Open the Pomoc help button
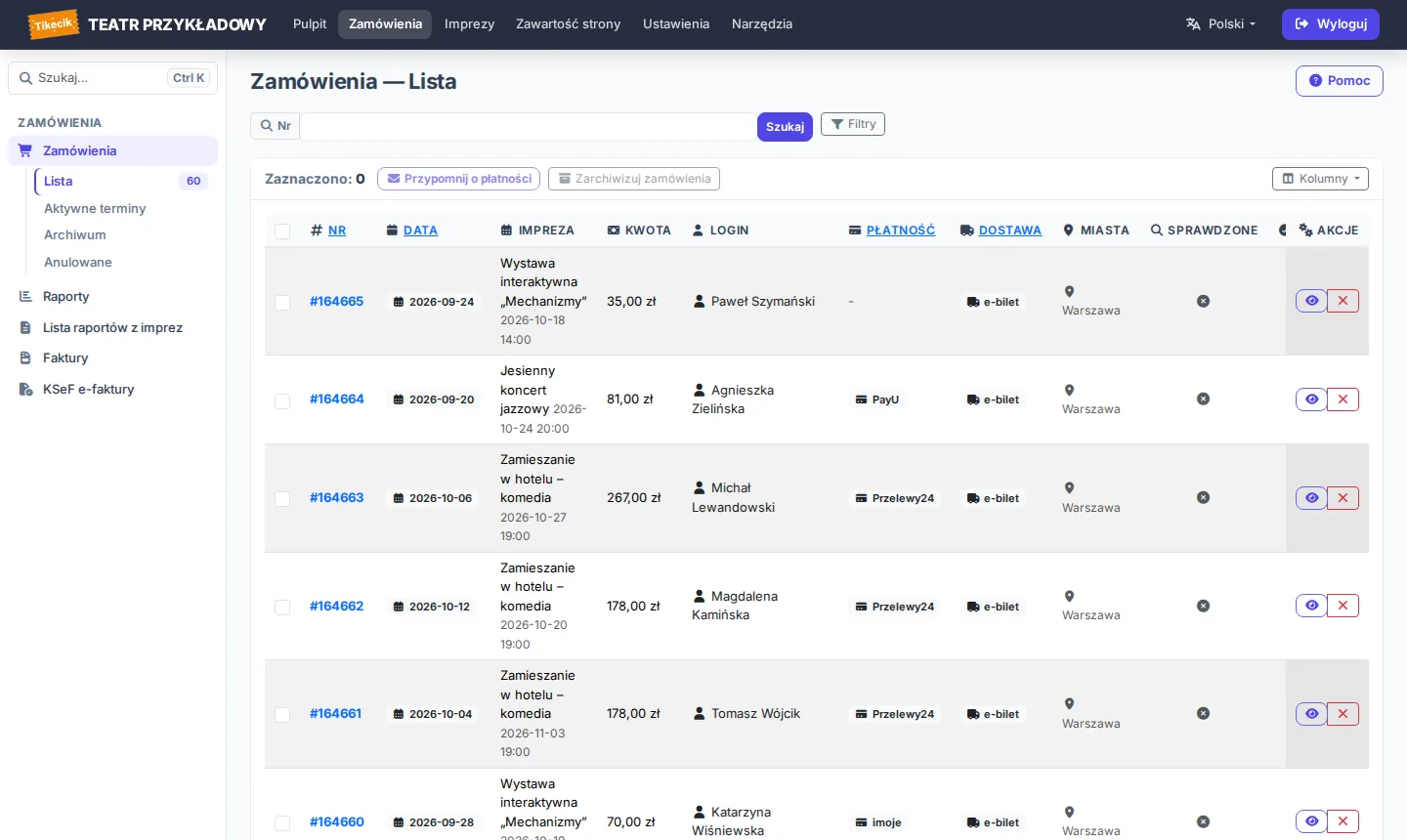Viewport: 1407px width, 840px height. point(1339,81)
